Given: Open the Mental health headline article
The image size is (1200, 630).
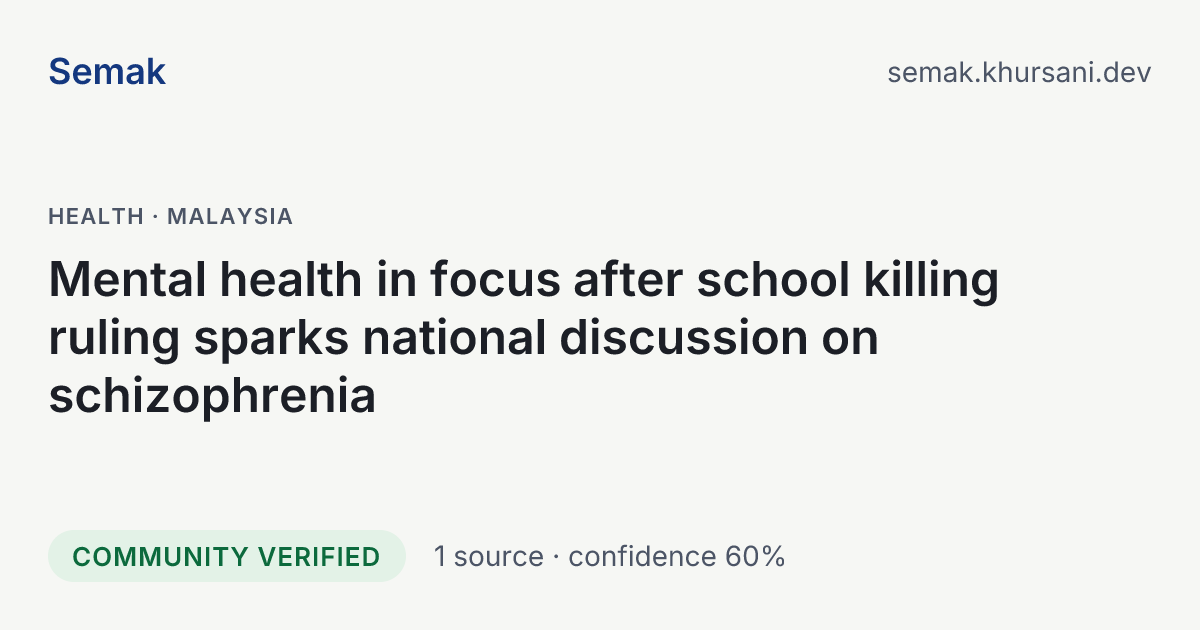Looking at the screenshot, I should click(x=523, y=338).
